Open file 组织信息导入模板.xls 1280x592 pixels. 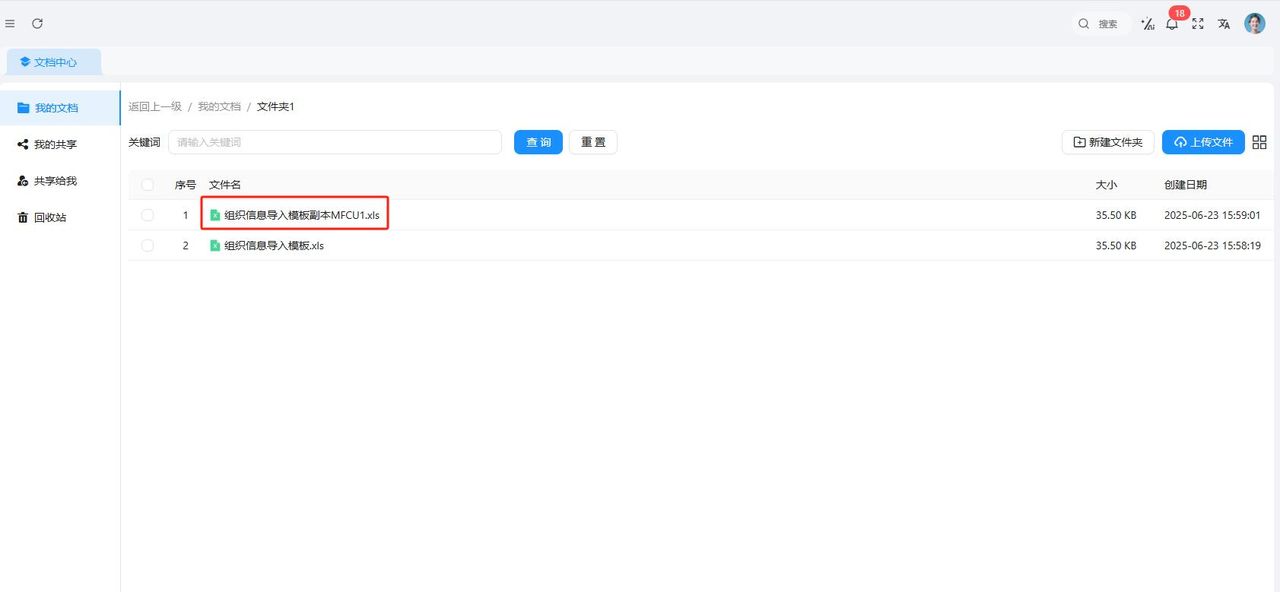(274, 245)
